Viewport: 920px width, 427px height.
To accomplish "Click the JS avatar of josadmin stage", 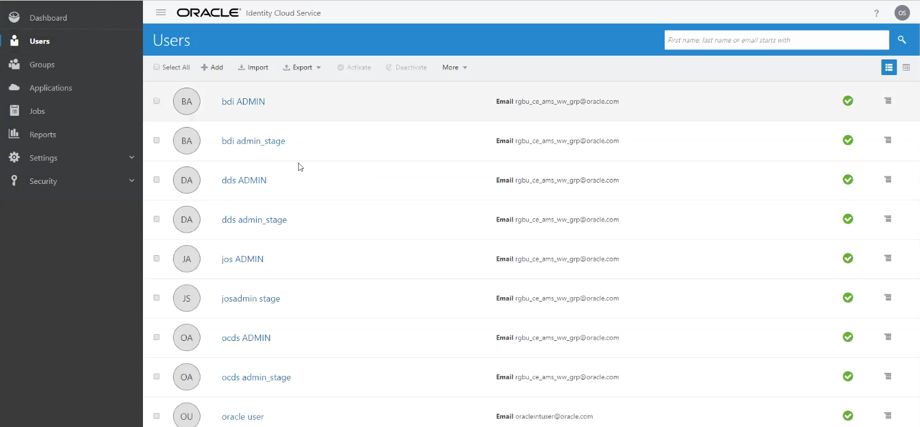I will [187, 298].
